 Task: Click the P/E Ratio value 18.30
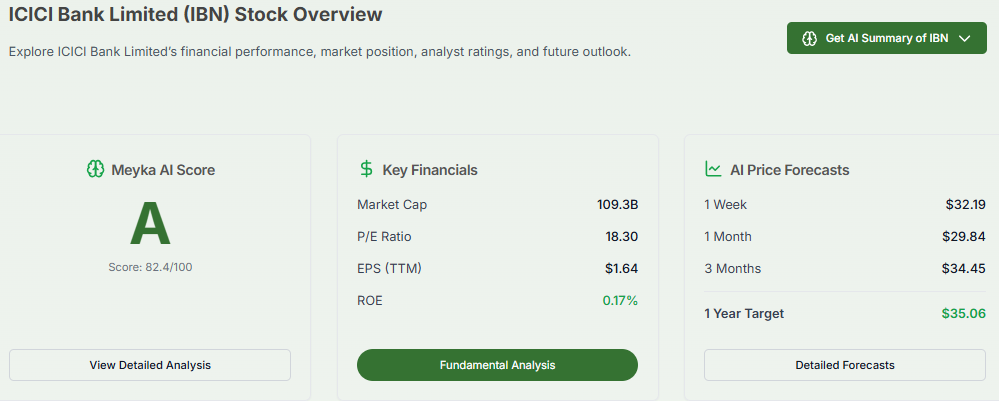(x=620, y=237)
